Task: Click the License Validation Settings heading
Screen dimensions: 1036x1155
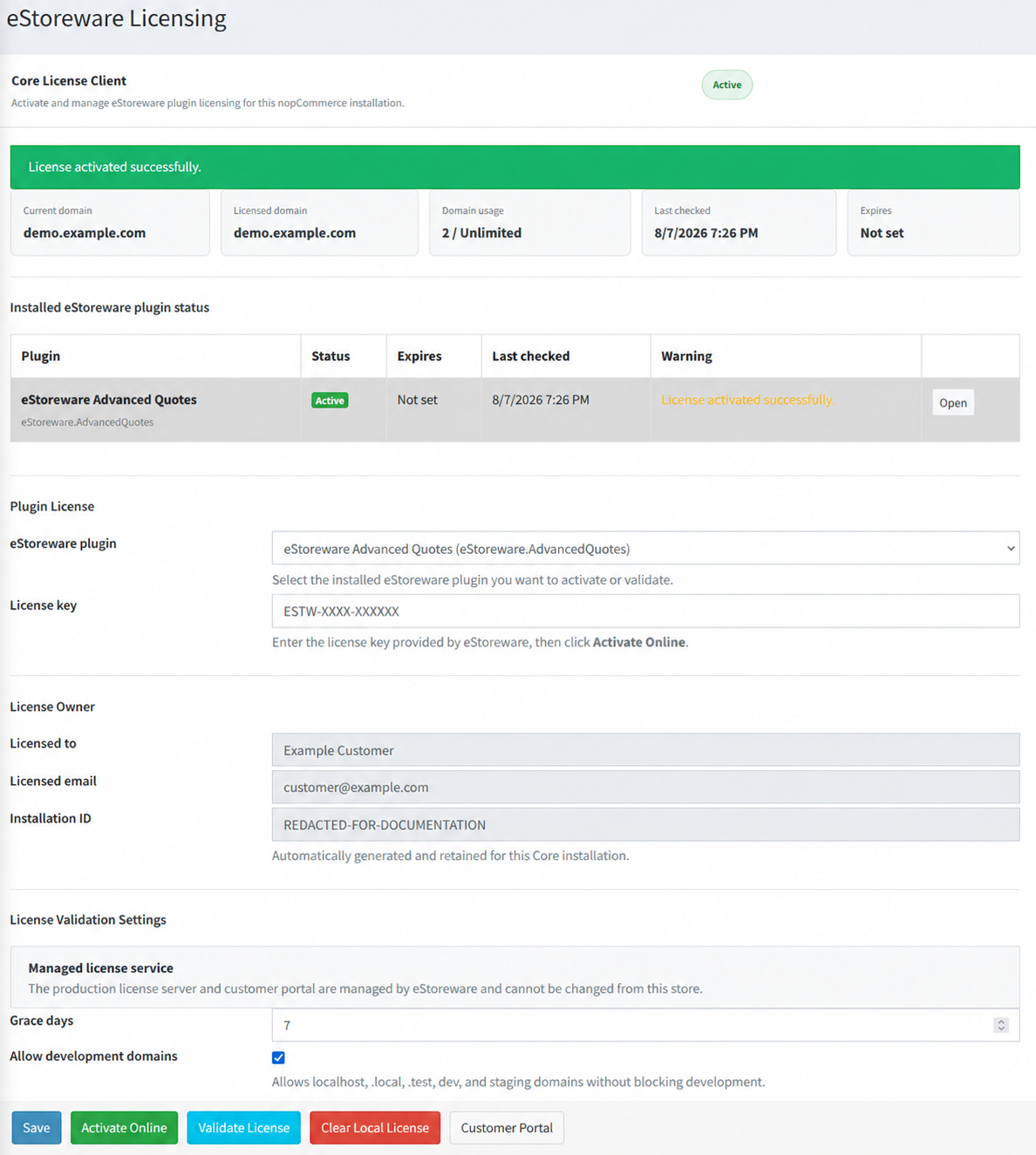Action: (88, 919)
